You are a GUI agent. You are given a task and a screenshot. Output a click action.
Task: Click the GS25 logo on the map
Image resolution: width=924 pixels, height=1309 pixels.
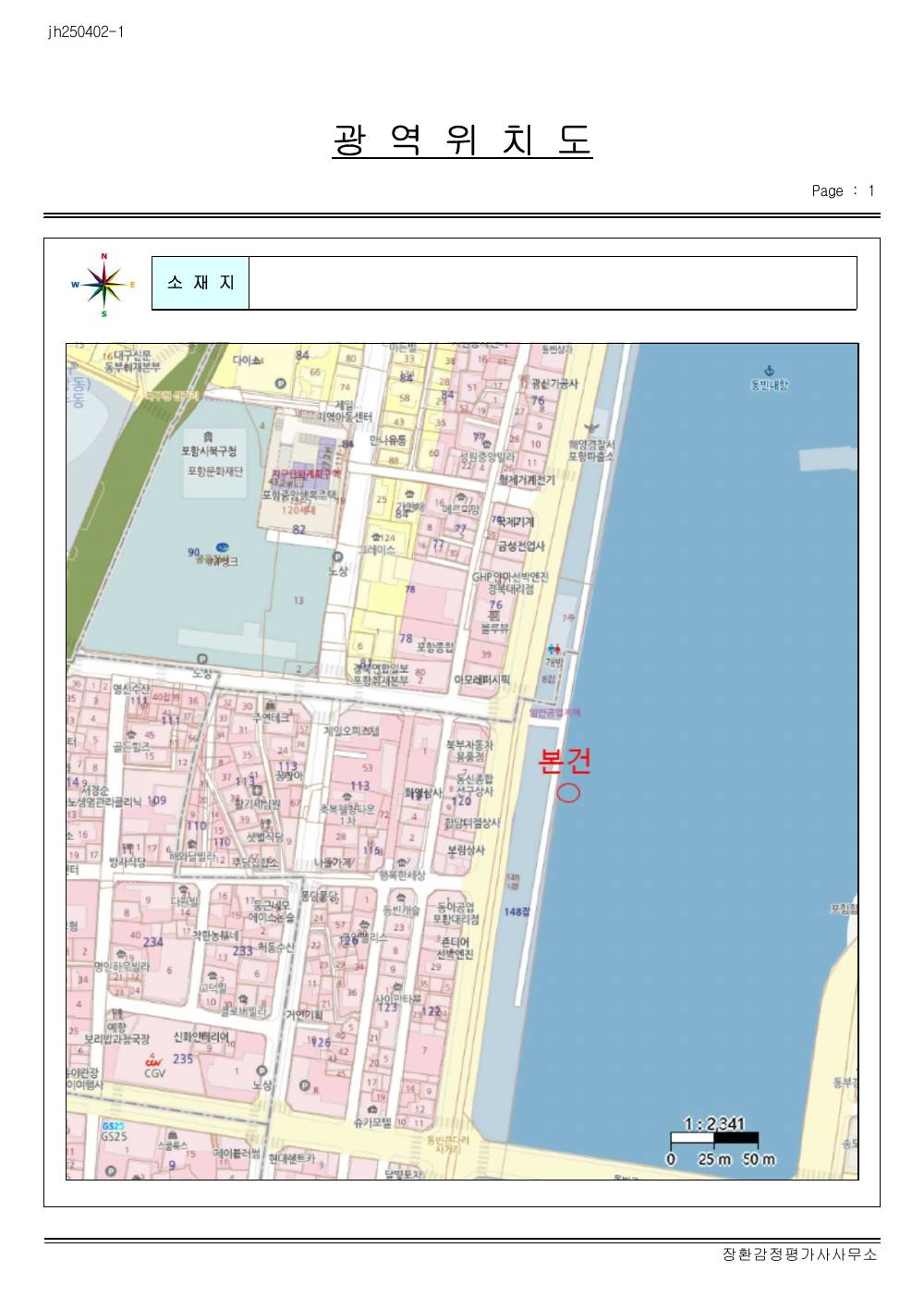114,1126
